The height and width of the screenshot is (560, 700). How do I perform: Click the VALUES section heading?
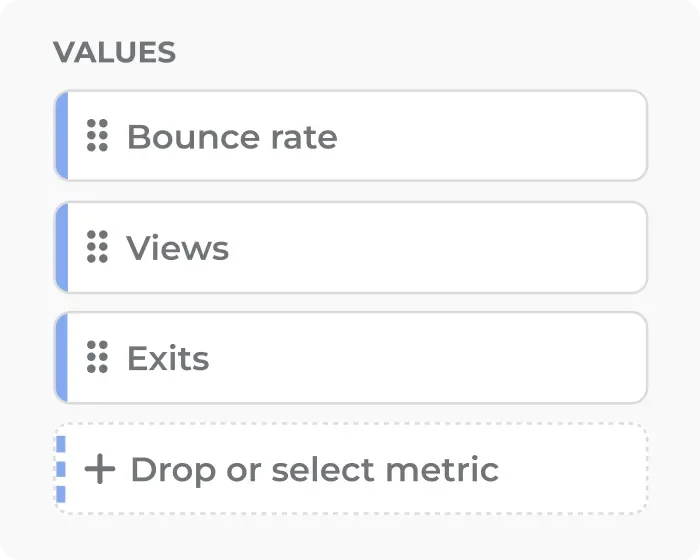(x=114, y=53)
